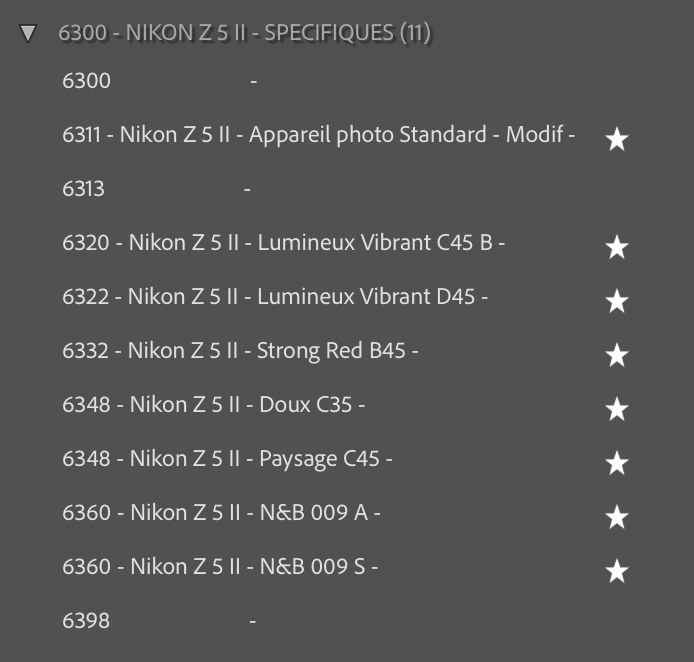Viewport: 694px width, 662px height.
Task: Select the Appareil photo Standard Modif preset
Action: pyautogui.click(x=318, y=135)
